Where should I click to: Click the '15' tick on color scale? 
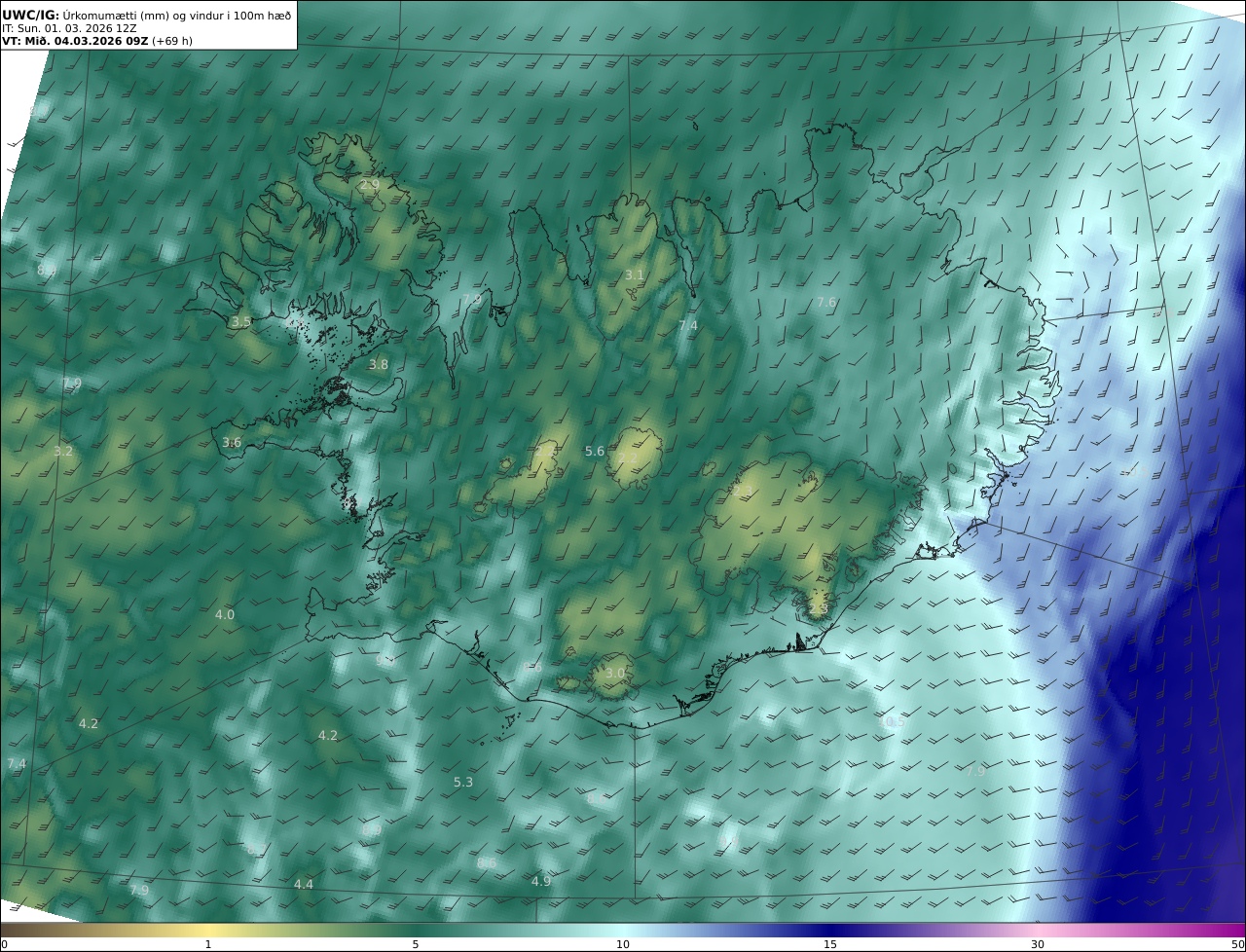pos(830,944)
